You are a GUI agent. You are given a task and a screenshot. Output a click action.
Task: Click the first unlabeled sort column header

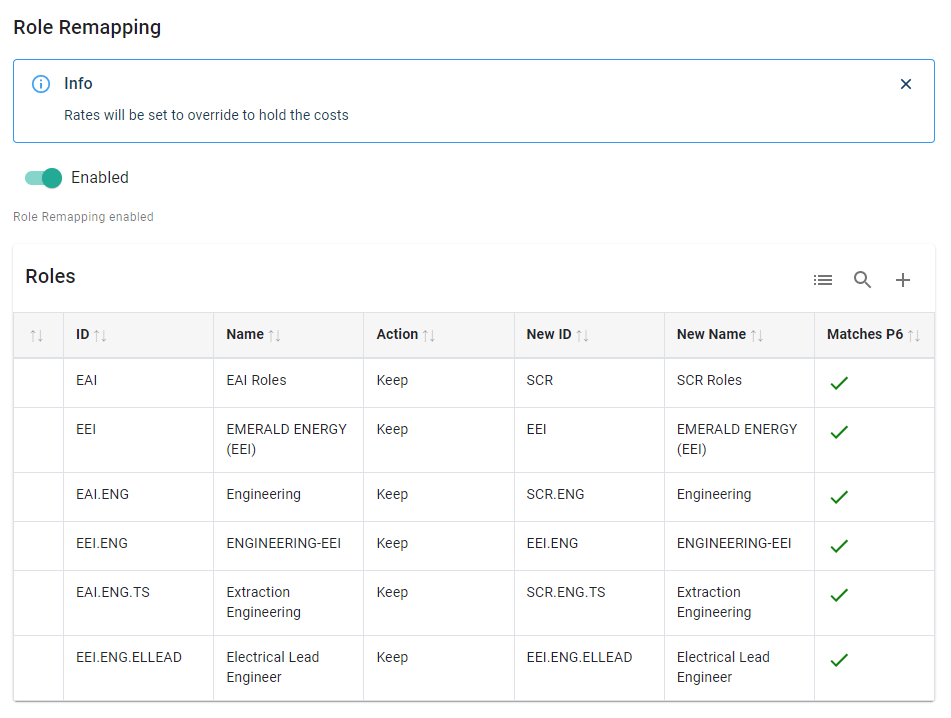click(x=37, y=336)
